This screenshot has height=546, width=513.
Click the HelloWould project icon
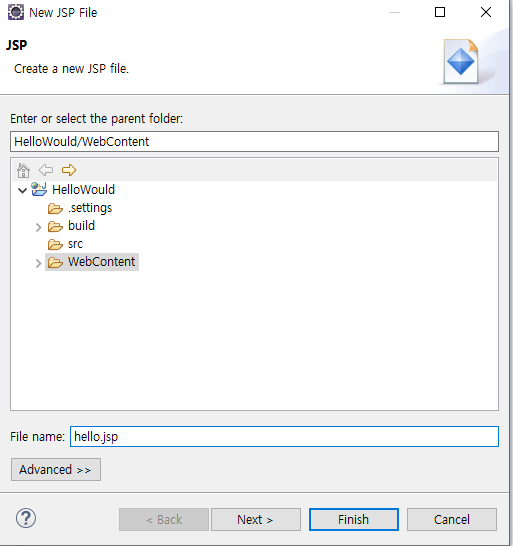[x=39, y=189]
